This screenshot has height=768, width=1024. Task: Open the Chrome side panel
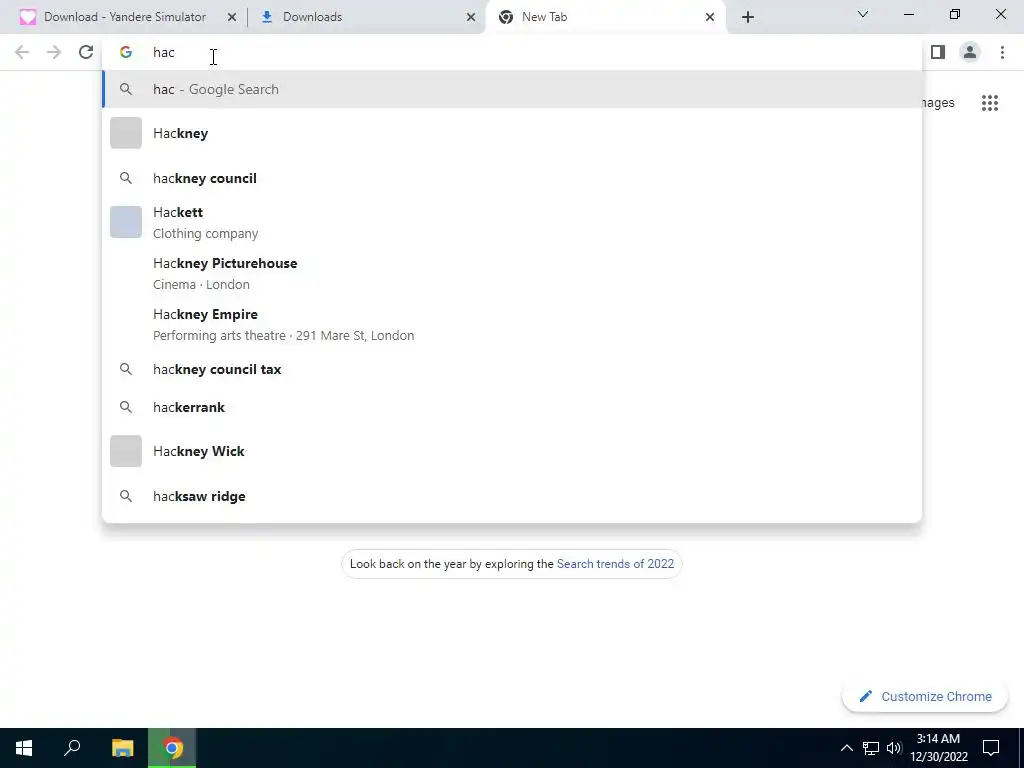click(x=938, y=52)
